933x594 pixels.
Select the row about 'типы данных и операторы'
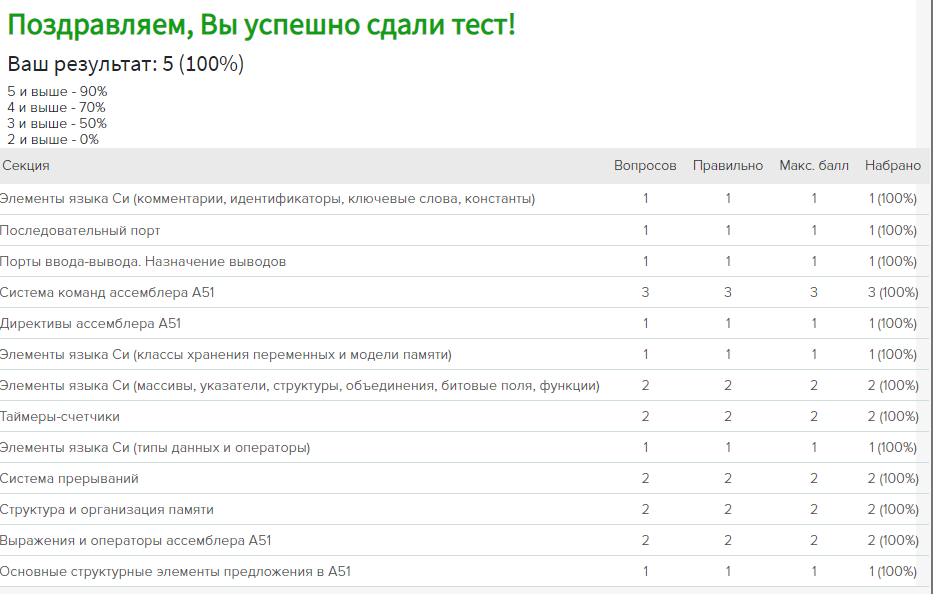[464, 447]
